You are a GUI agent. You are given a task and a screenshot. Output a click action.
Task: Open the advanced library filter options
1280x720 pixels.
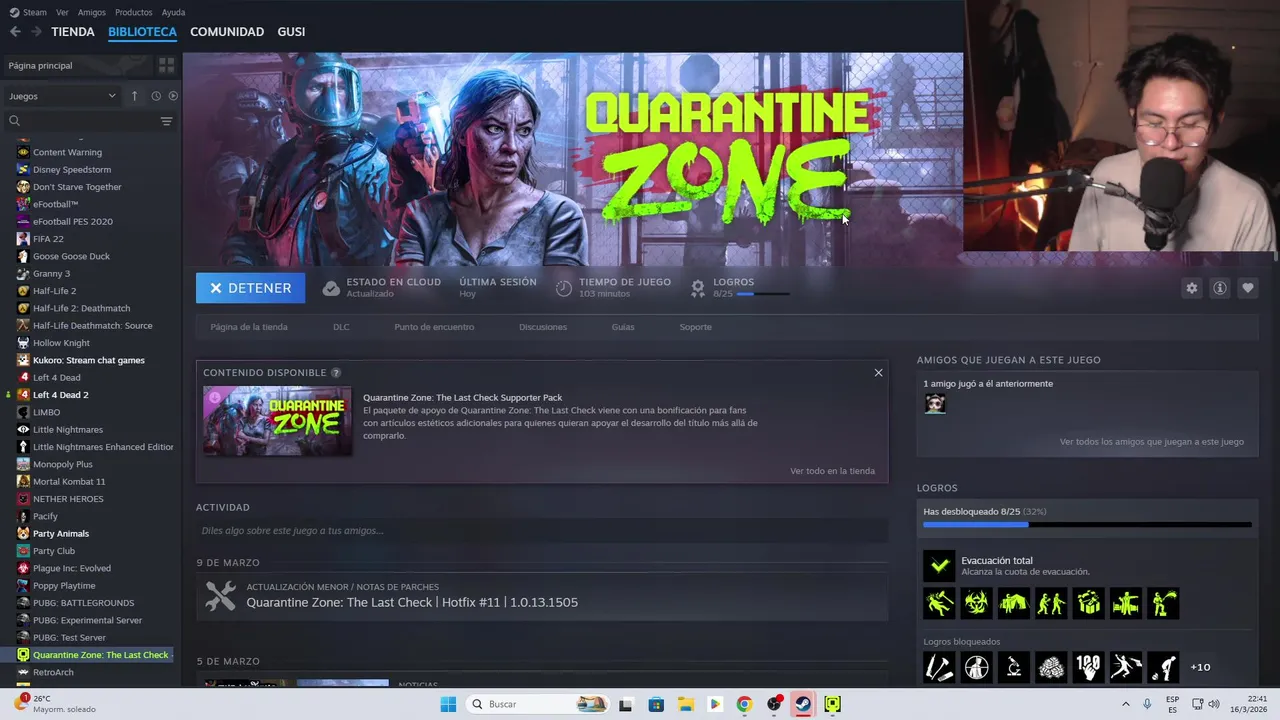(166, 121)
